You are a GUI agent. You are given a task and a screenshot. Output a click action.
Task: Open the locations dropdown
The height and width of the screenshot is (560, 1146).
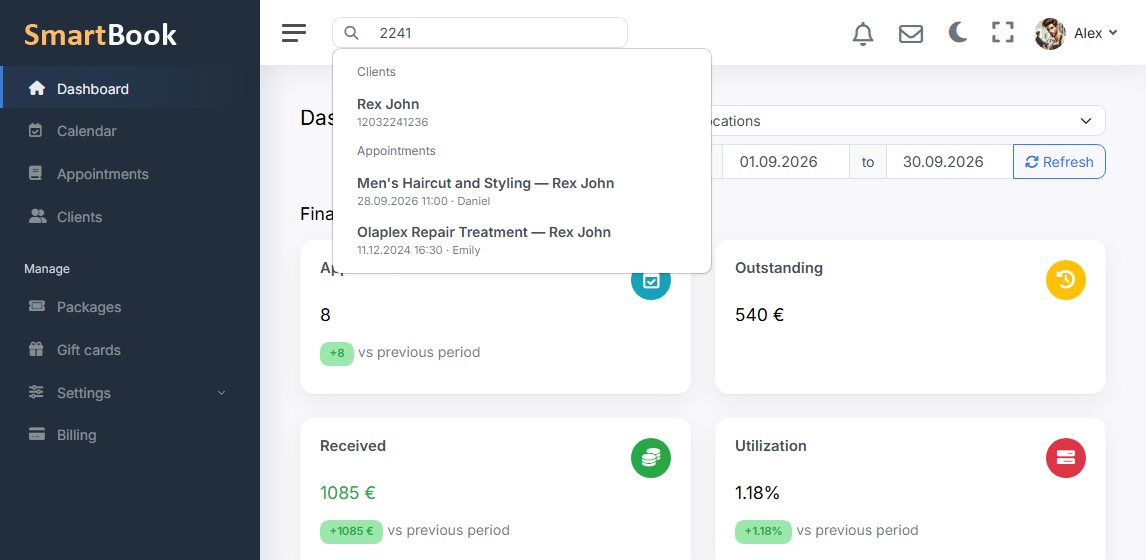pyautogui.click(x=906, y=121)
